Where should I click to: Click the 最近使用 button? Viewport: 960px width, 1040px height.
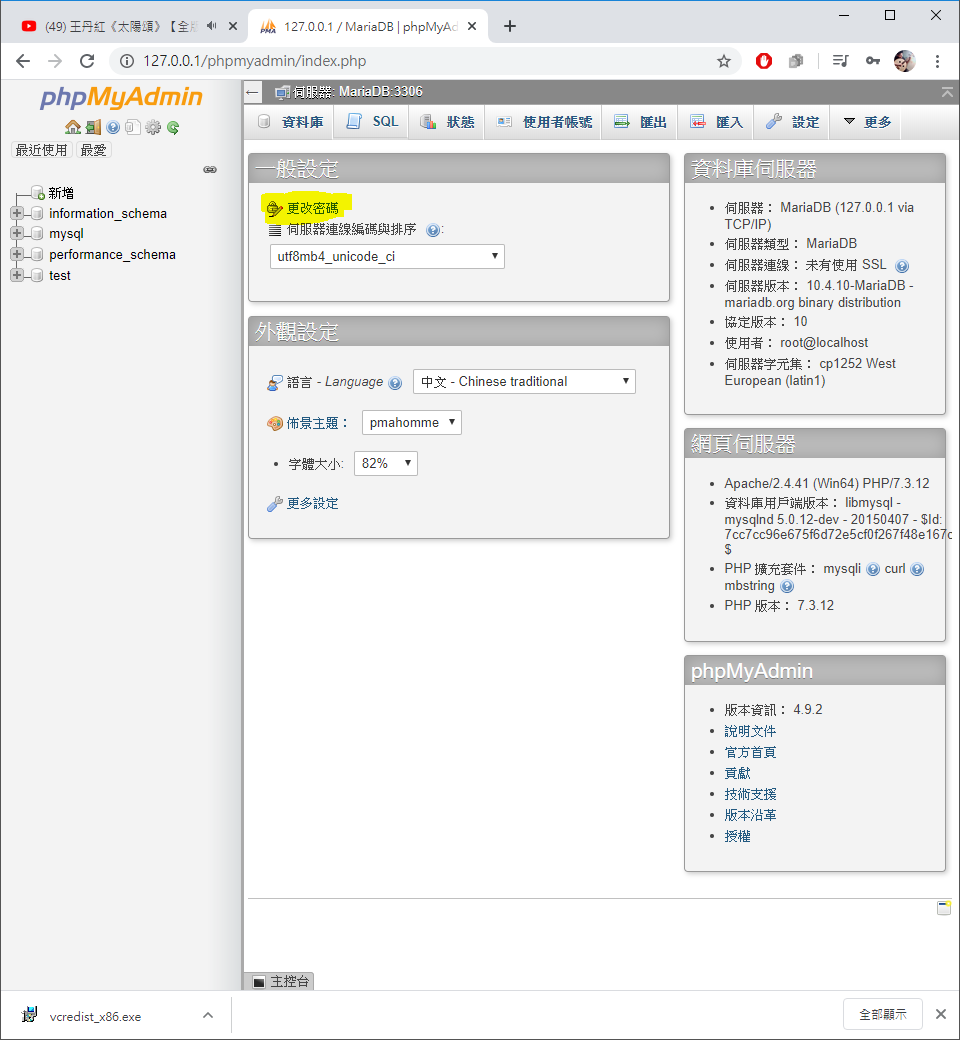point(41,150)
